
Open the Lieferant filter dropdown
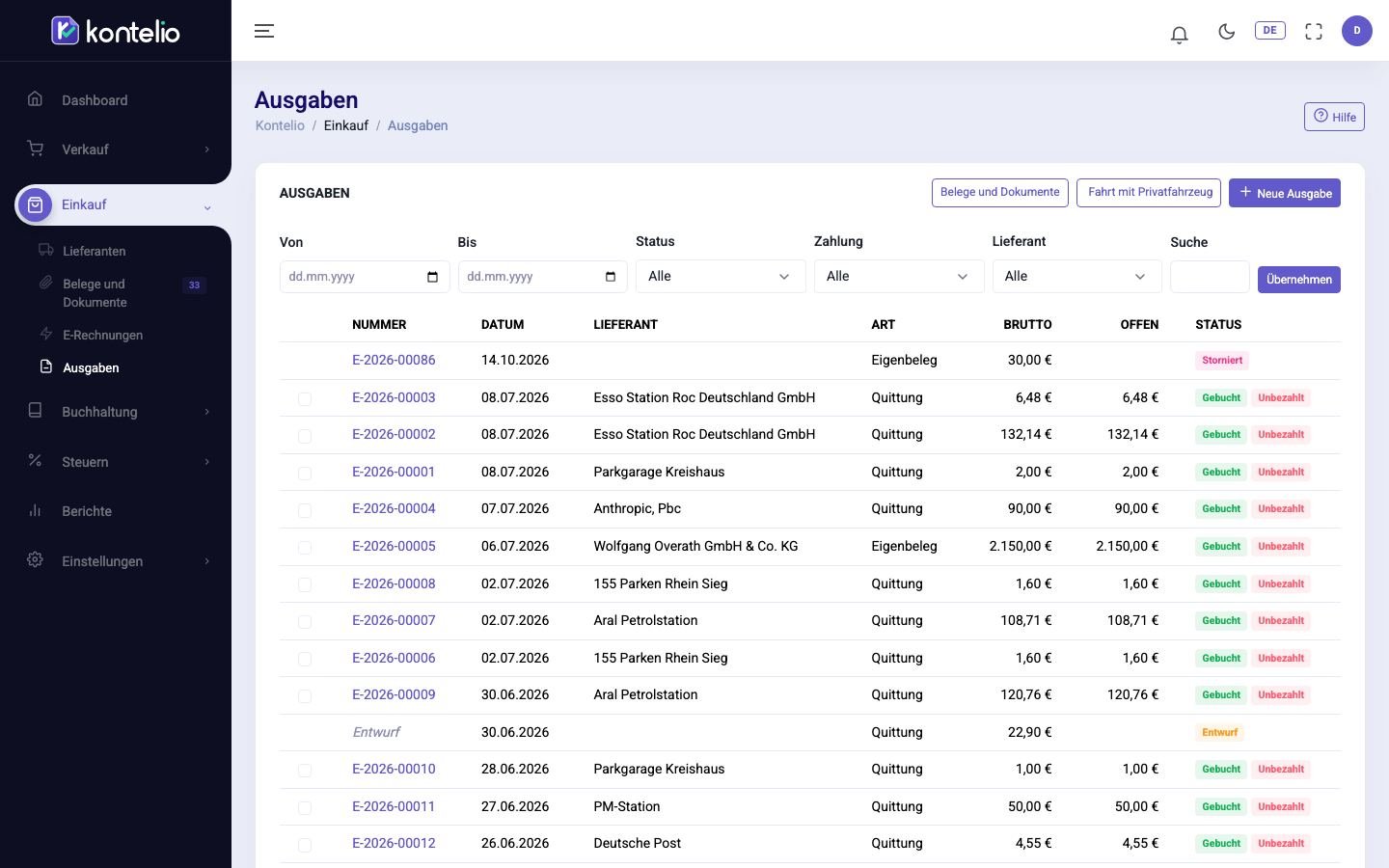coord(1076,276)
